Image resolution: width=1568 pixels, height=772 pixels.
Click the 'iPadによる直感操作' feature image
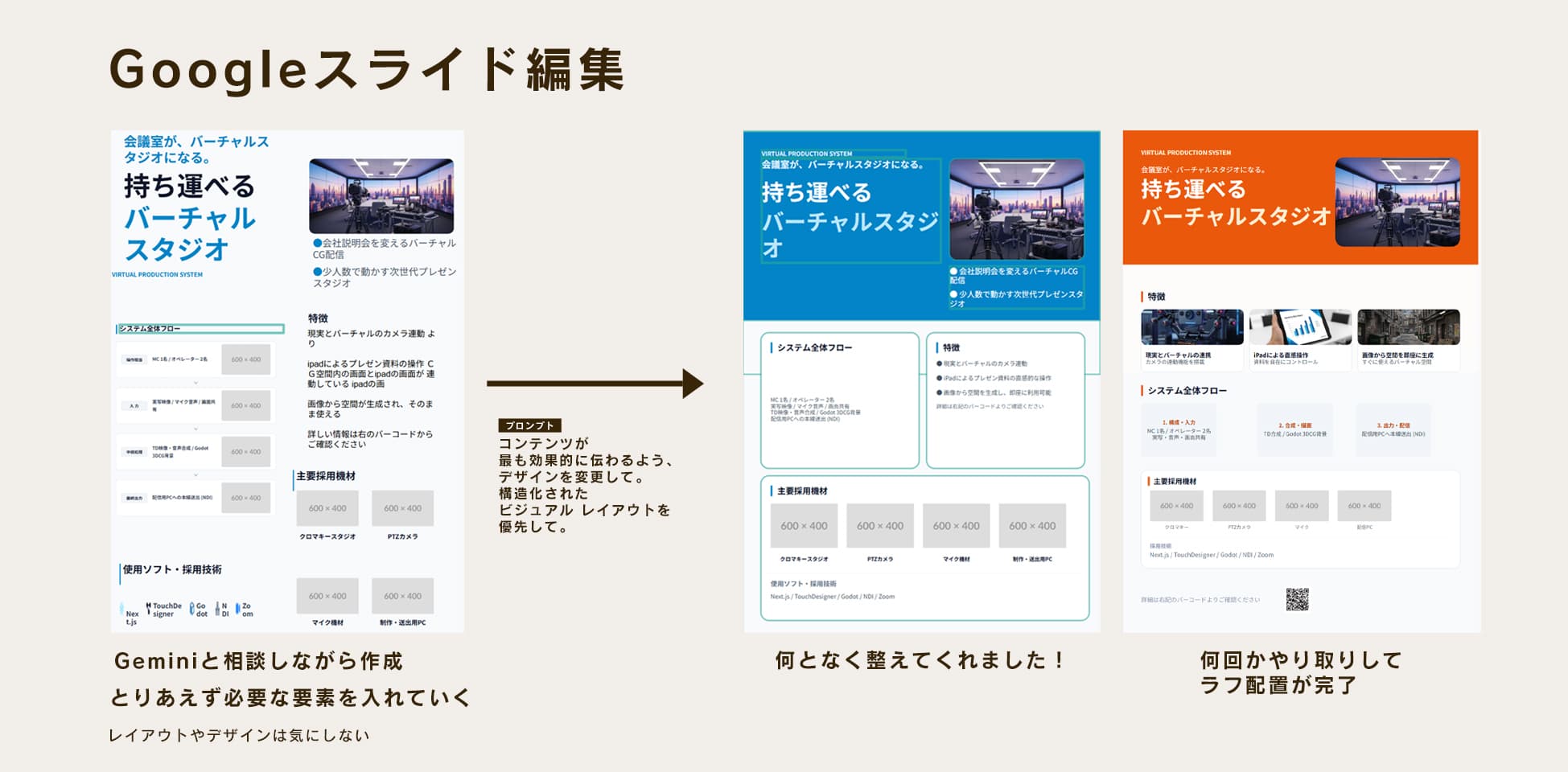pyautogui.click(x=1300, y=327)
